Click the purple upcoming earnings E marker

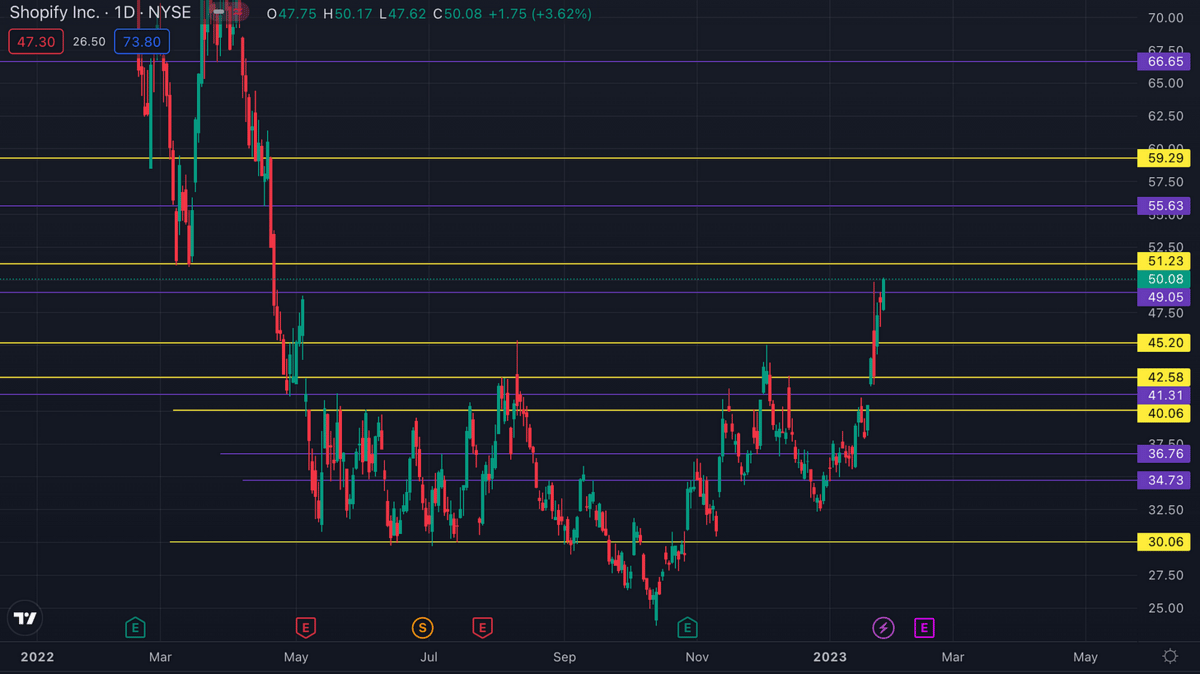point(925,628)
